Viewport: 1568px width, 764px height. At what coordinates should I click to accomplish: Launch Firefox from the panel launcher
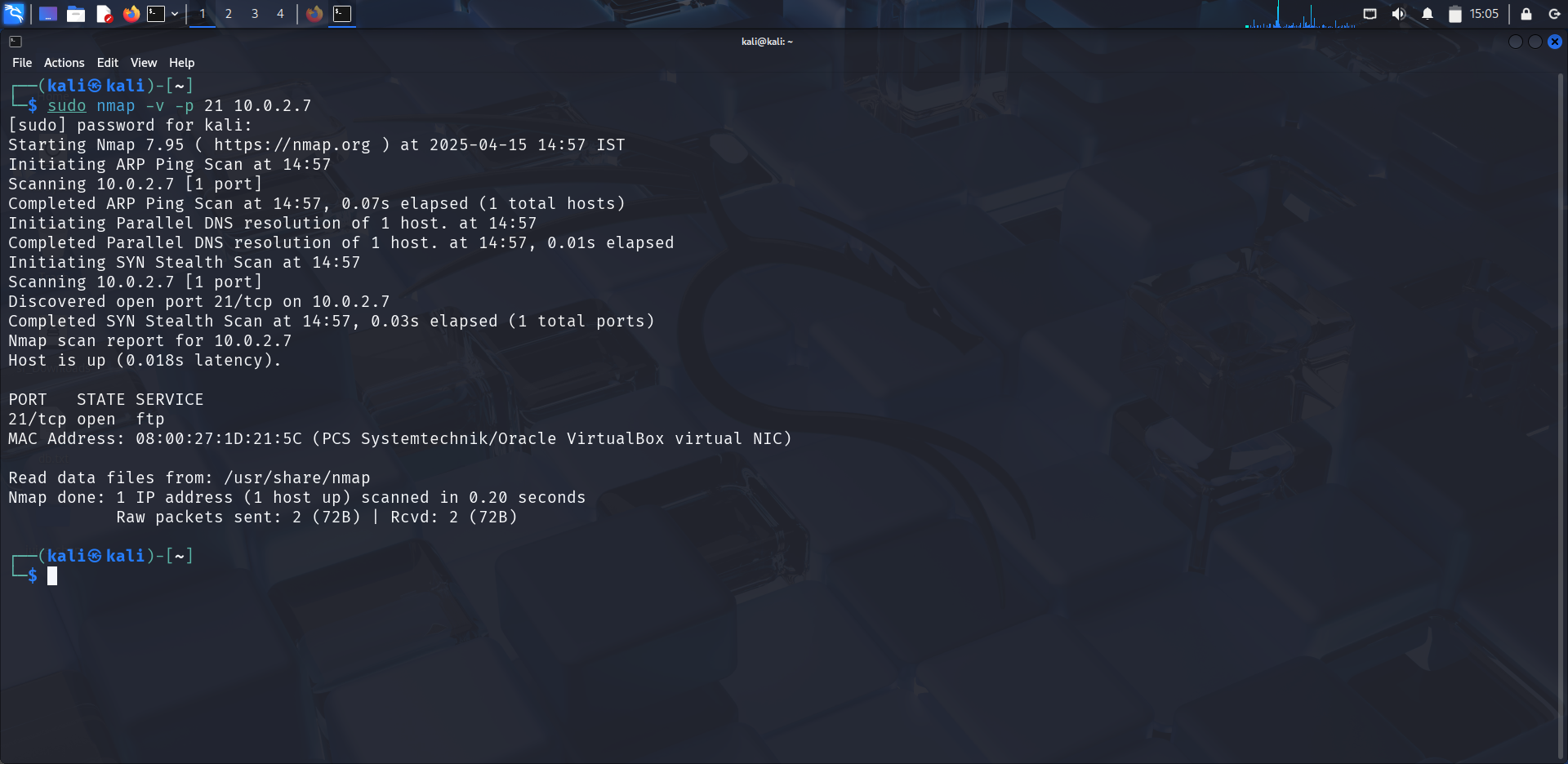click(131, 14)
